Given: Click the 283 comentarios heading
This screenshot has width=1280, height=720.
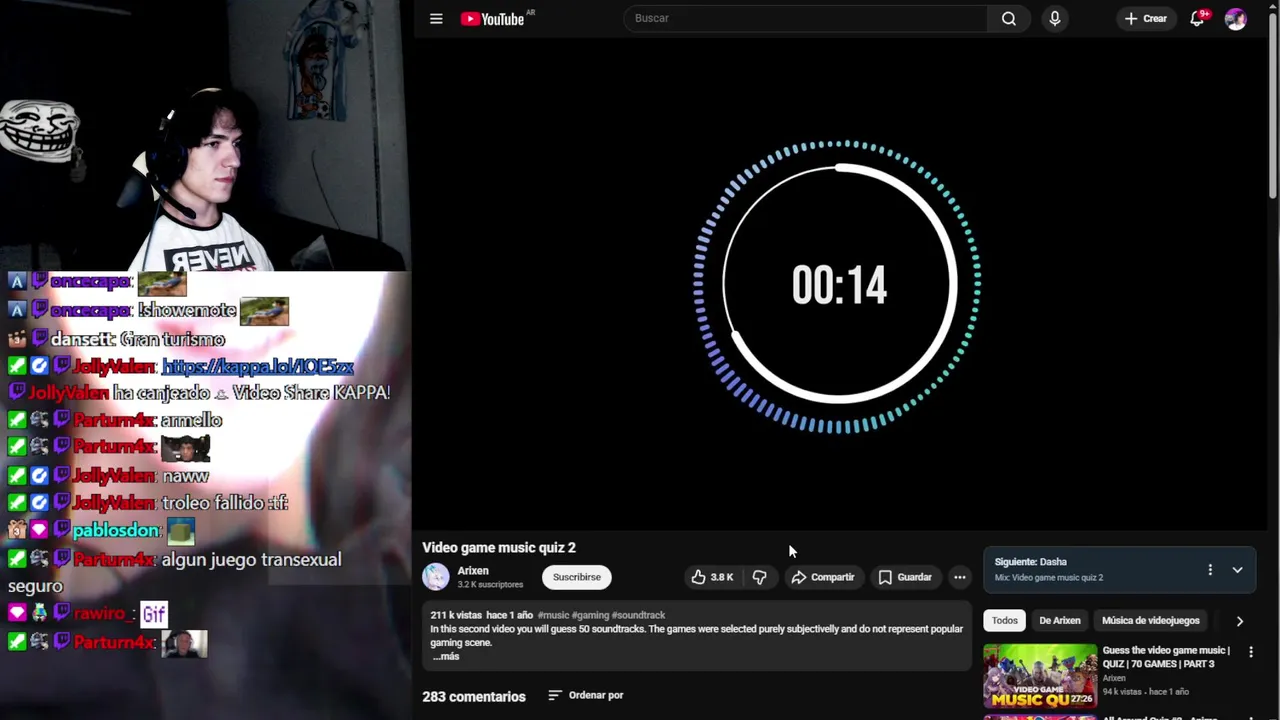Looking at the screenshot, I should (x=474, y=696).
